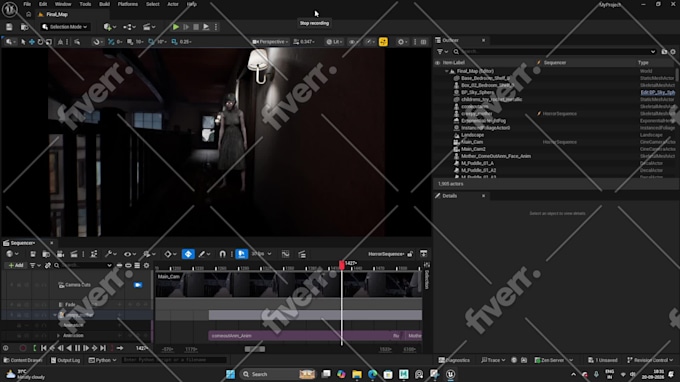Open the Add content cube icon menu
Image resolution: width=680 pixels, height=382 pixels.
(109, 27)
